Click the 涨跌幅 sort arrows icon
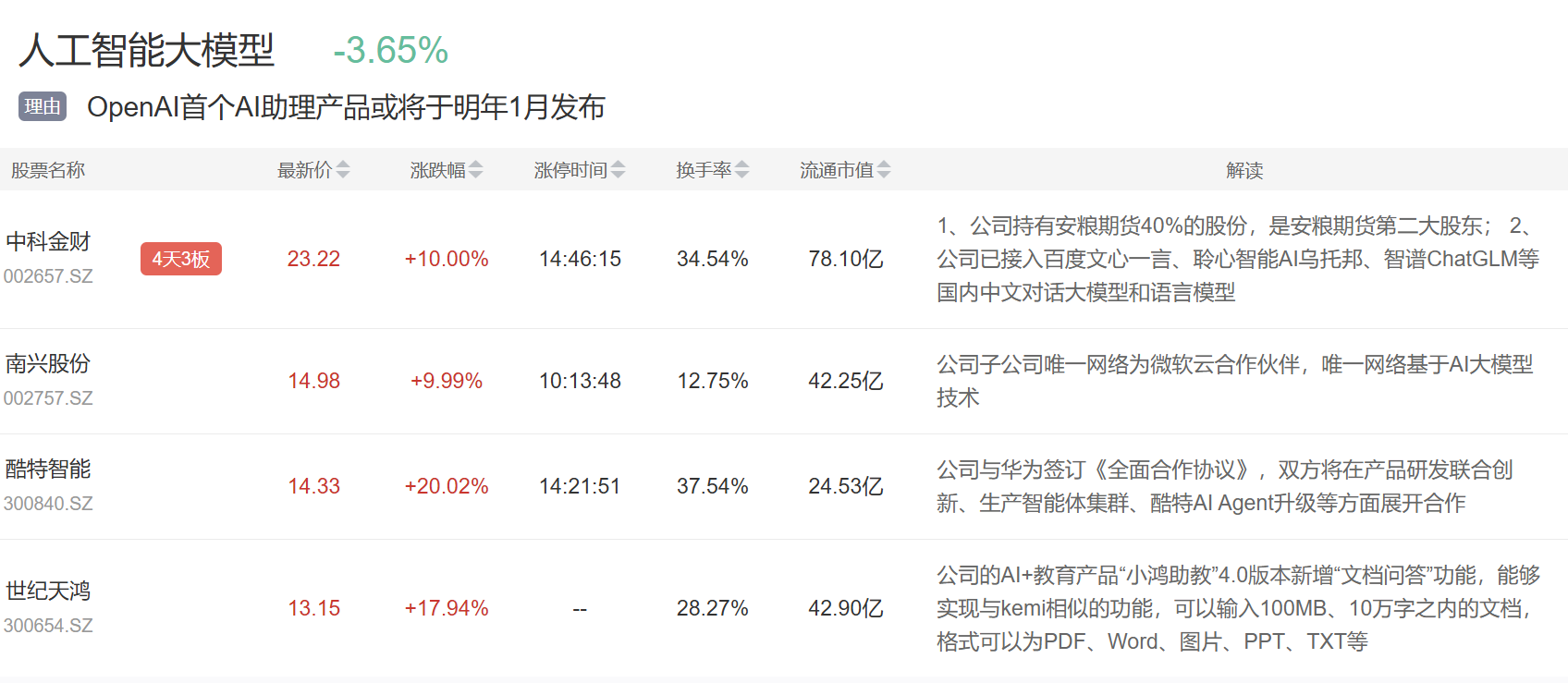Screen dimensions: 1568x683 click(x=476, y=170)
